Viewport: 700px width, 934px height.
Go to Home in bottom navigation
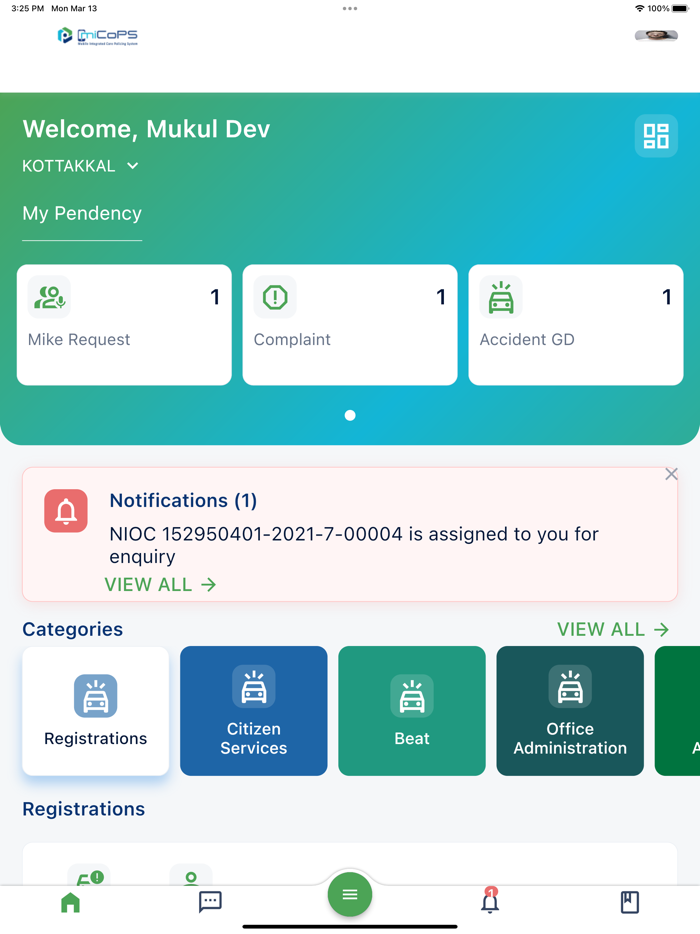[x=70, y=902]
